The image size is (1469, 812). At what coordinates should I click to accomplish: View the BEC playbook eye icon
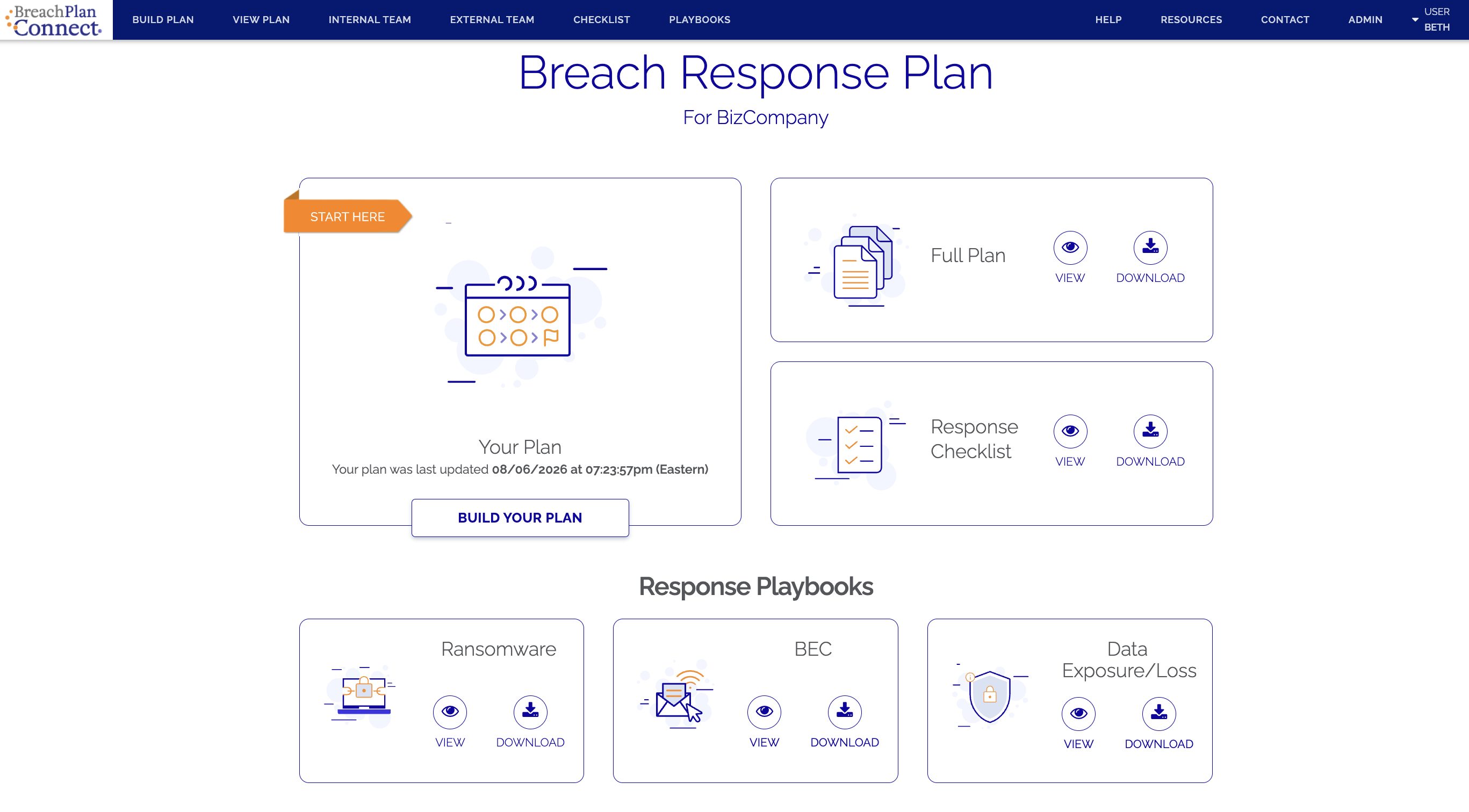764,712
